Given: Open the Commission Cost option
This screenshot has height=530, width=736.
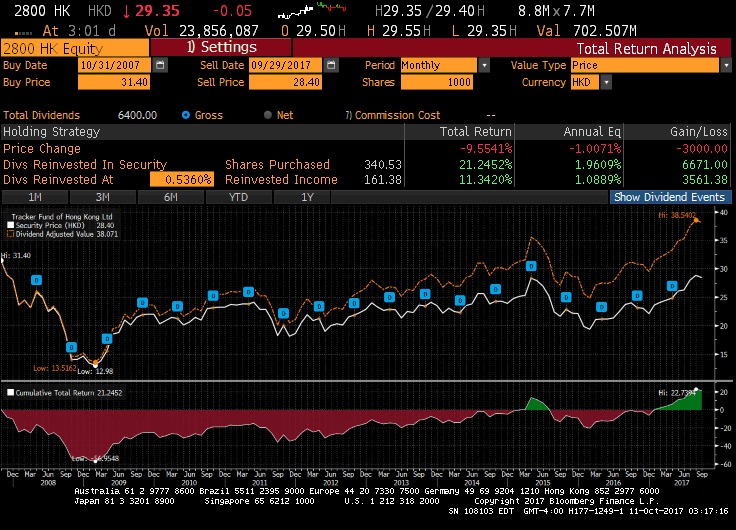Looking at the screenshot, I should (393, 115).
